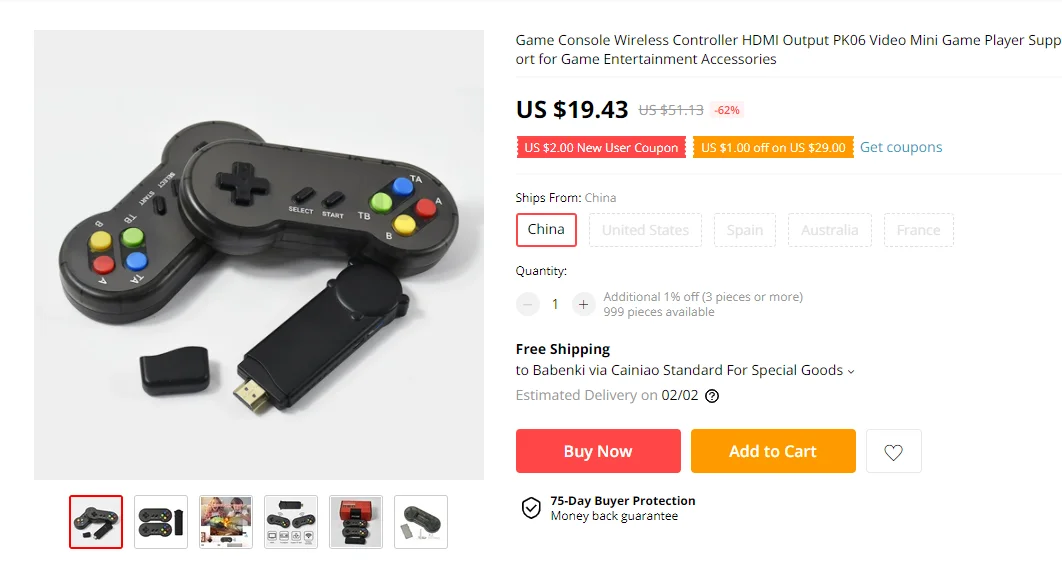Open the last thumbnail of controller and stick

coord(421,522)
